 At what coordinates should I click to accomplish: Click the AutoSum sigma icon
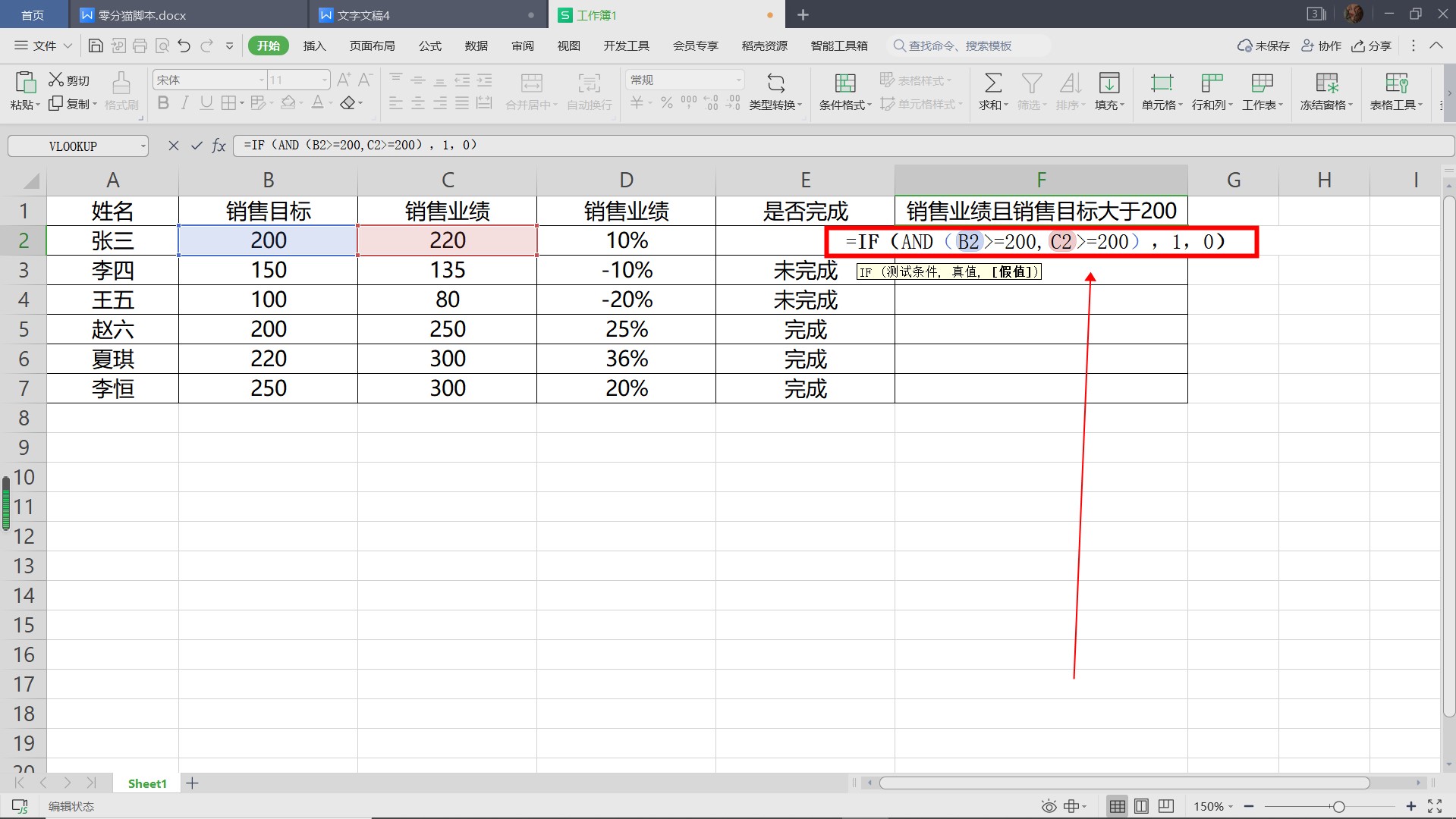(992, 82)
